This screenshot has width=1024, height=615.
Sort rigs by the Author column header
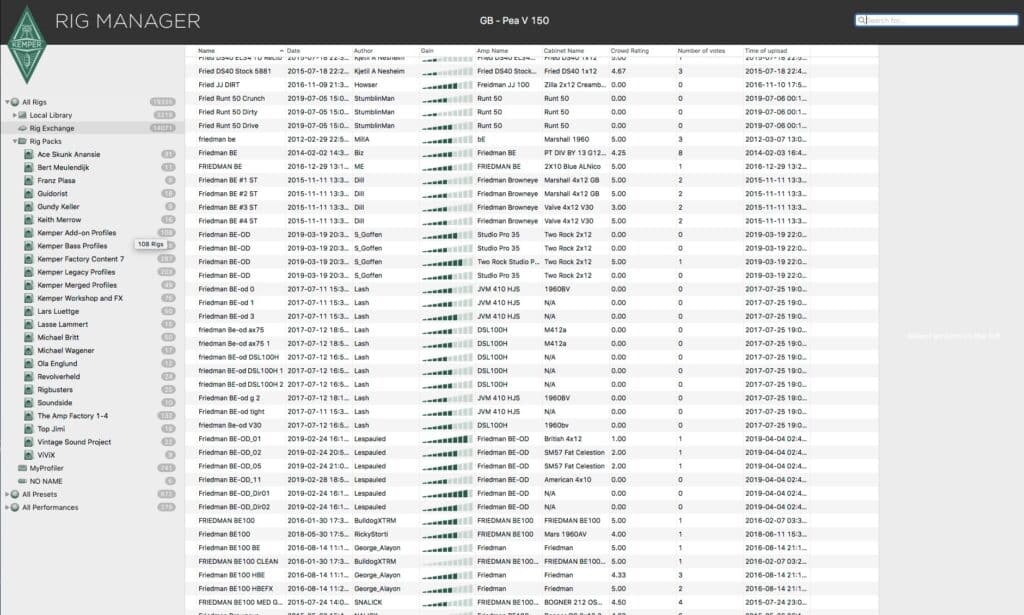pyautogui.click(x=363, y=50)
